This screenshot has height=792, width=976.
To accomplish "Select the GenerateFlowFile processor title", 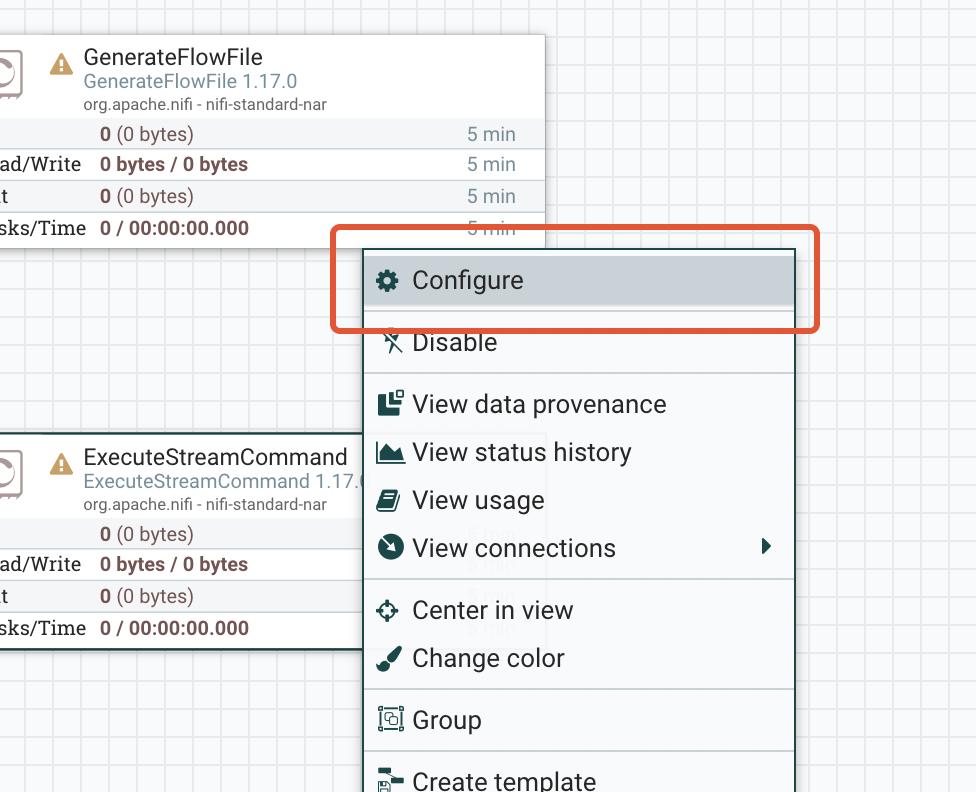I will coord(173,58).
